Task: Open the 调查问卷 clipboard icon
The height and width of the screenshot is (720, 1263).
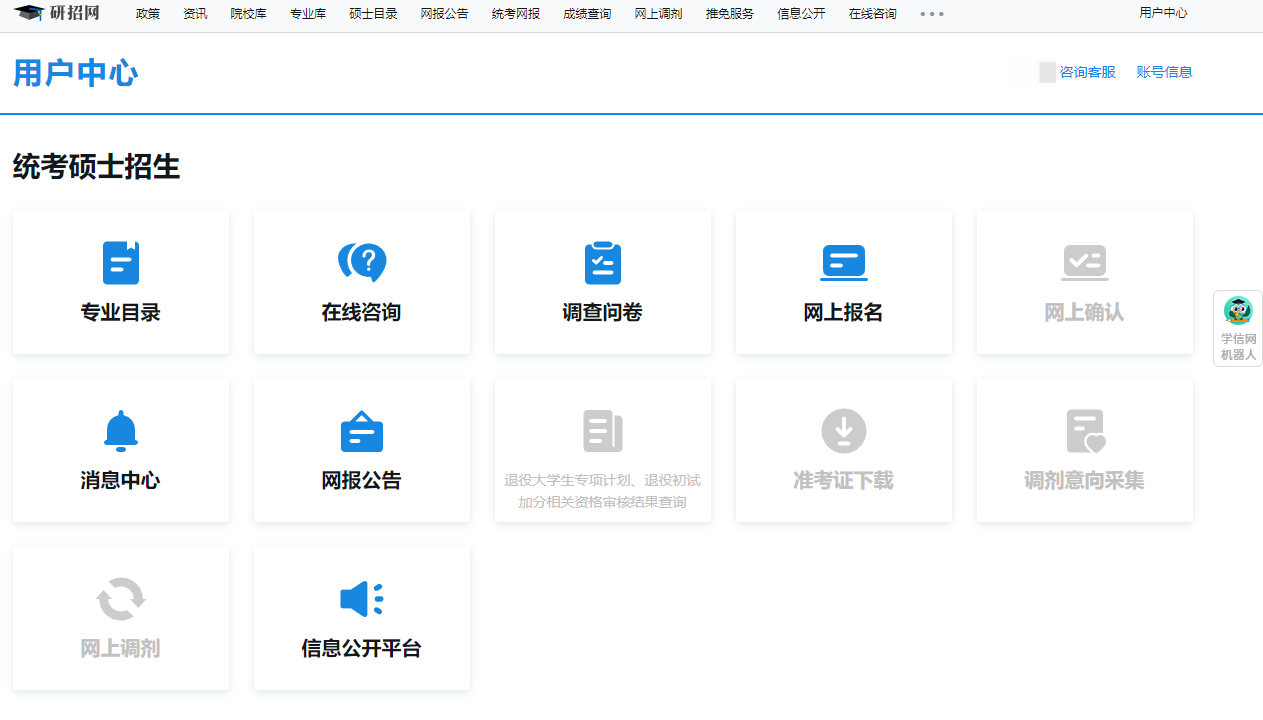Action: pyautogui.click(x=603, y=263)
